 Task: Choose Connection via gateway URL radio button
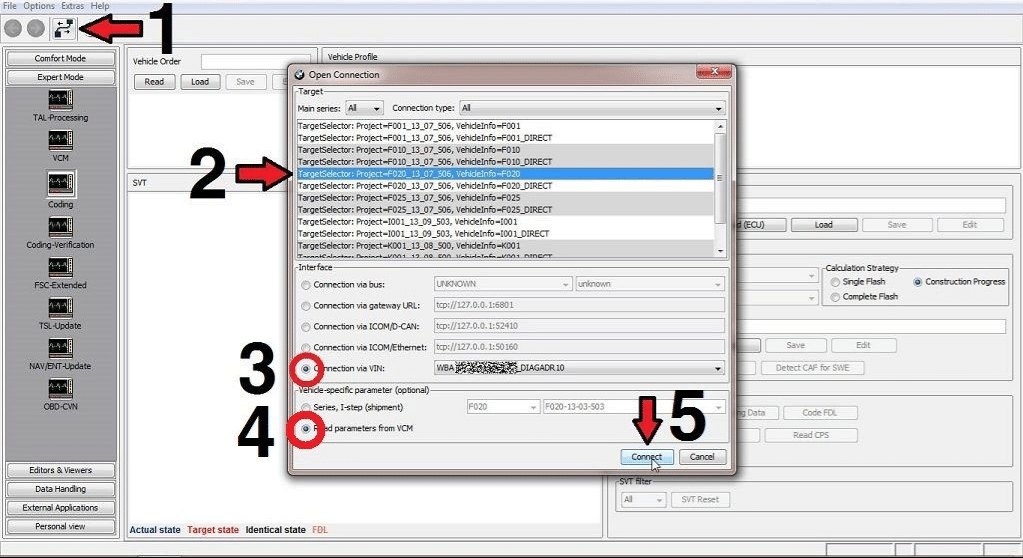click(306, 305)
